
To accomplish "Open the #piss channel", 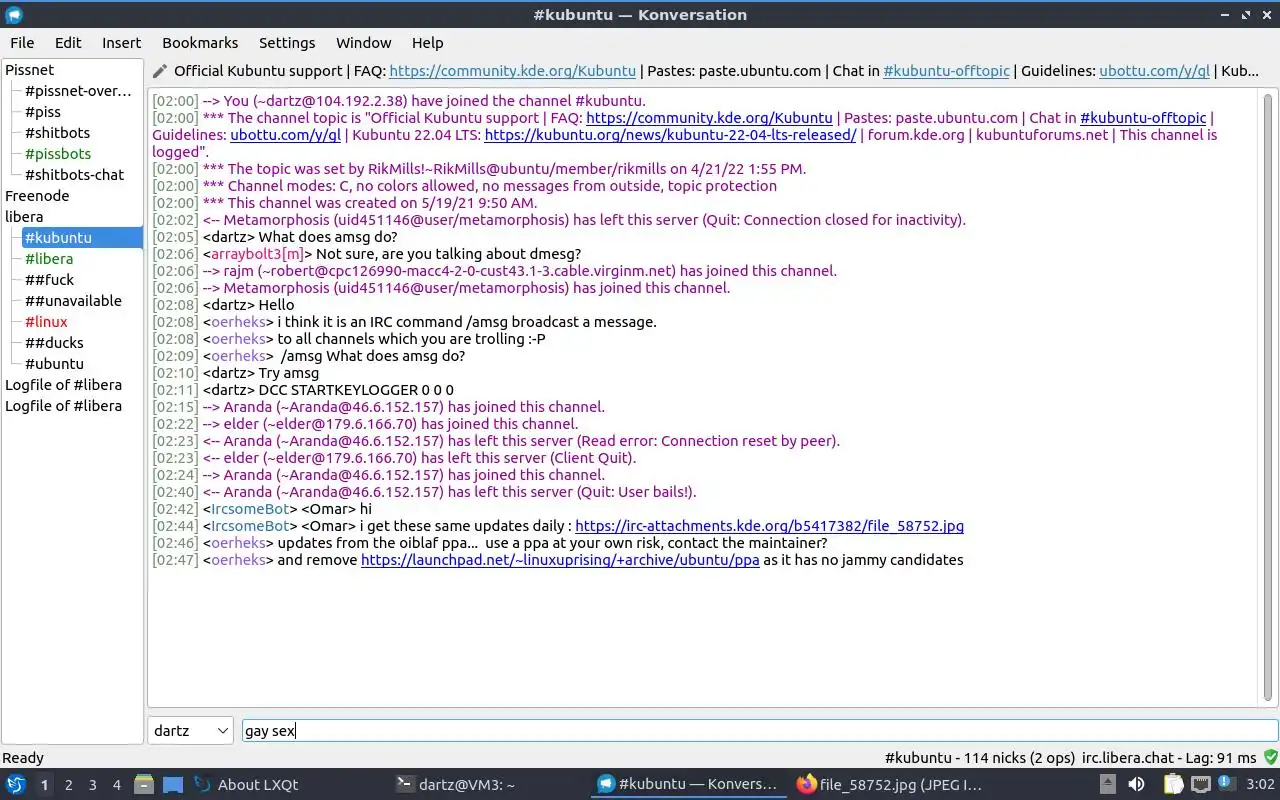I will [42, 112].
